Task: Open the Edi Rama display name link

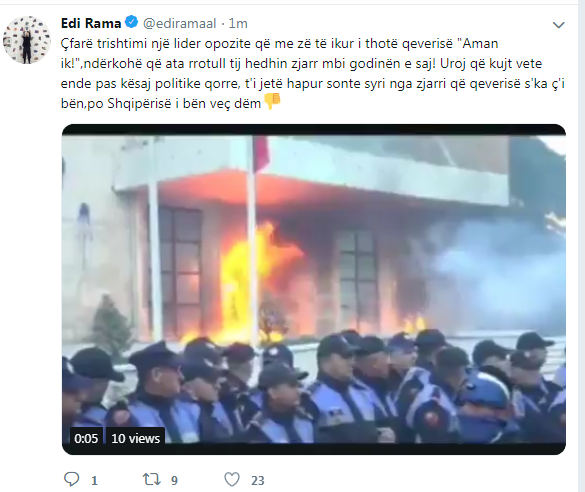Action: (x=91, y=23)
